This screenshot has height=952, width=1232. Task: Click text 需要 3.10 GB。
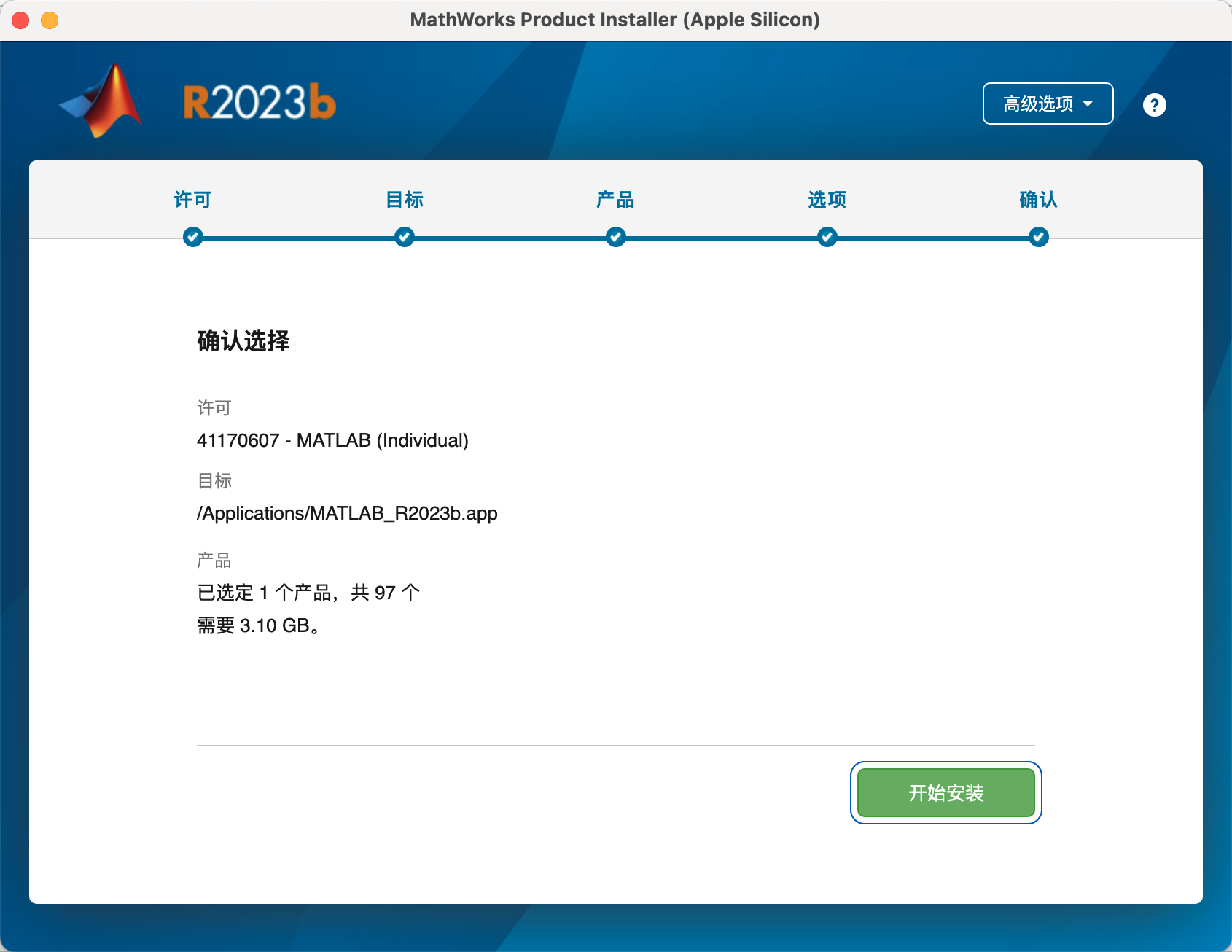(259, 625)
